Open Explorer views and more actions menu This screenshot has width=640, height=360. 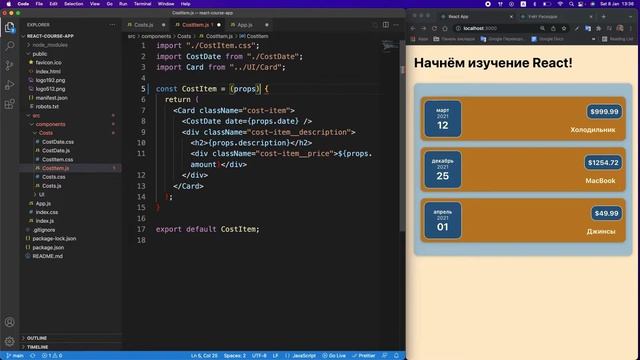(x=112, y=25)
